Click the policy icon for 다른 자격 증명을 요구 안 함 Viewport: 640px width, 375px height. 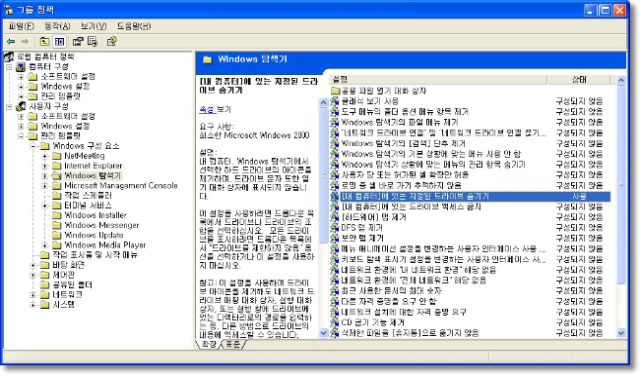(x=335, y=301)
